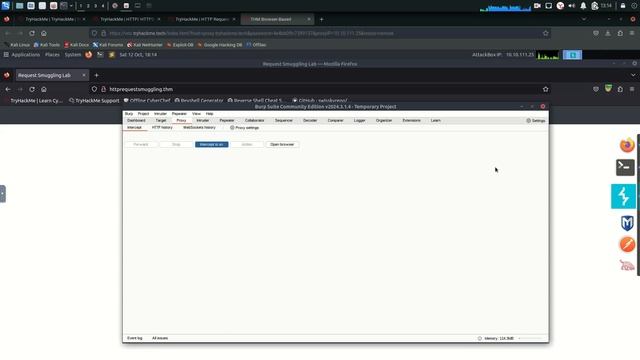Open Google Hacking DB bookmark
The image size is (640, 360).
coord(220,45)
